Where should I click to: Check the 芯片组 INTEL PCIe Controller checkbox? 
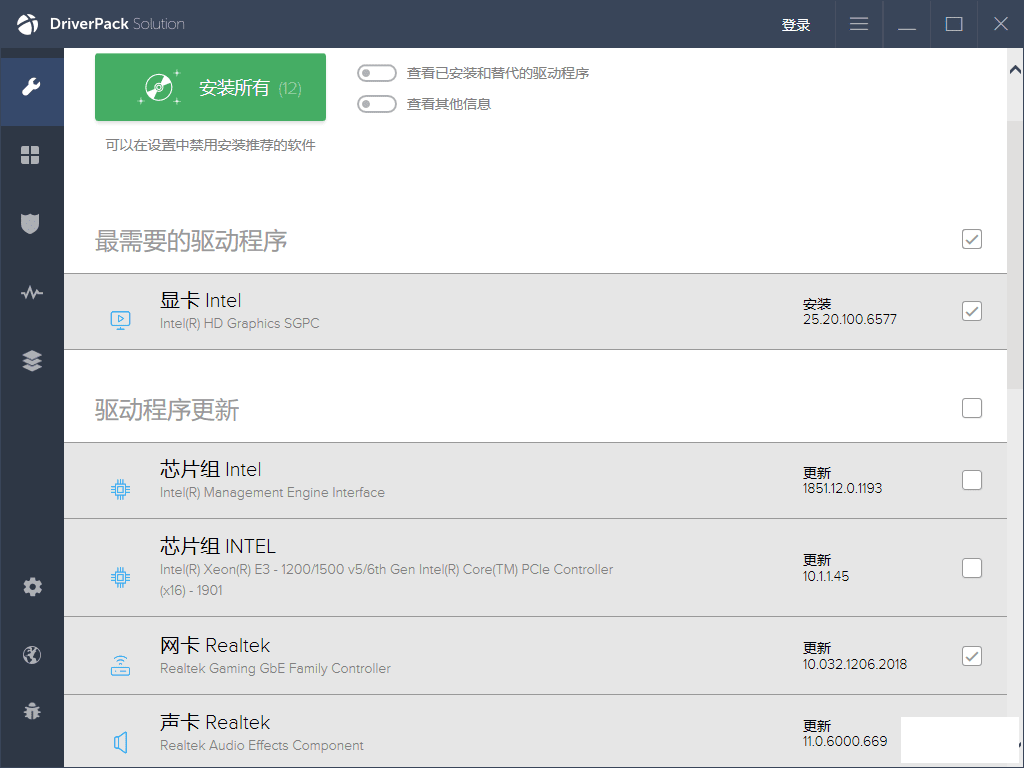(x=972, y=568)
